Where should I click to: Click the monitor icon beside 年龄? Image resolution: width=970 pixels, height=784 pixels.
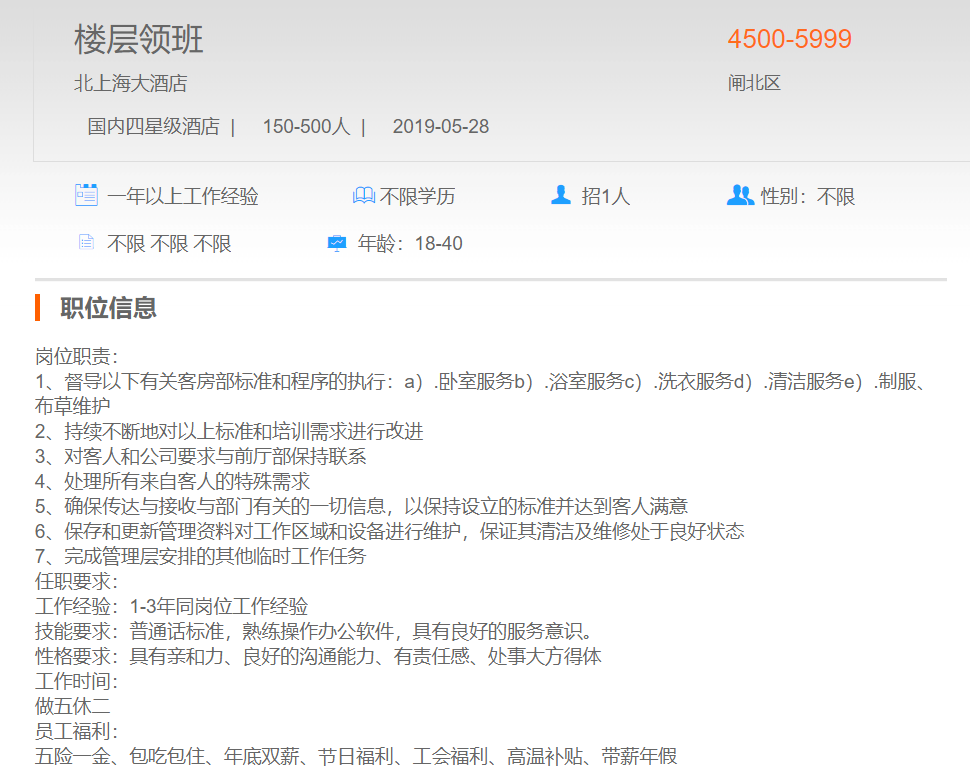[337, 243]
